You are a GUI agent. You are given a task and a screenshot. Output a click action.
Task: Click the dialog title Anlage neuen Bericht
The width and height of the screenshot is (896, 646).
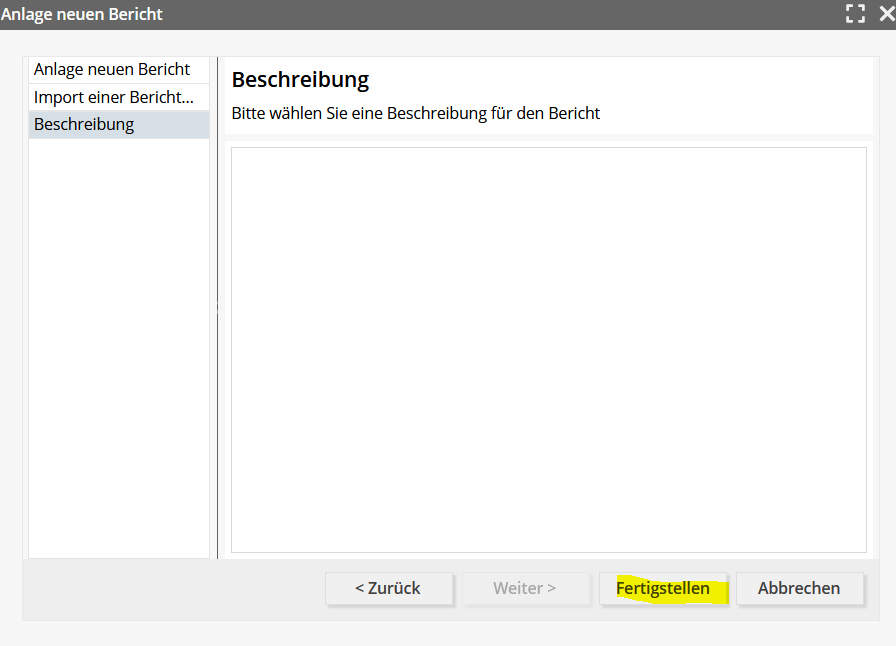tap(82, 14)
